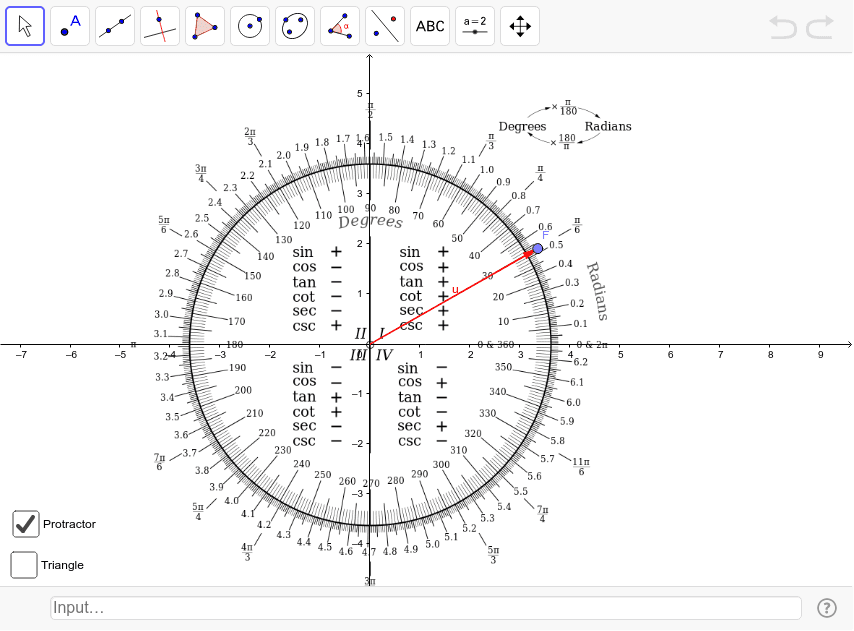Click the Undo arrow
854x631 pixels.
(783, 28)
